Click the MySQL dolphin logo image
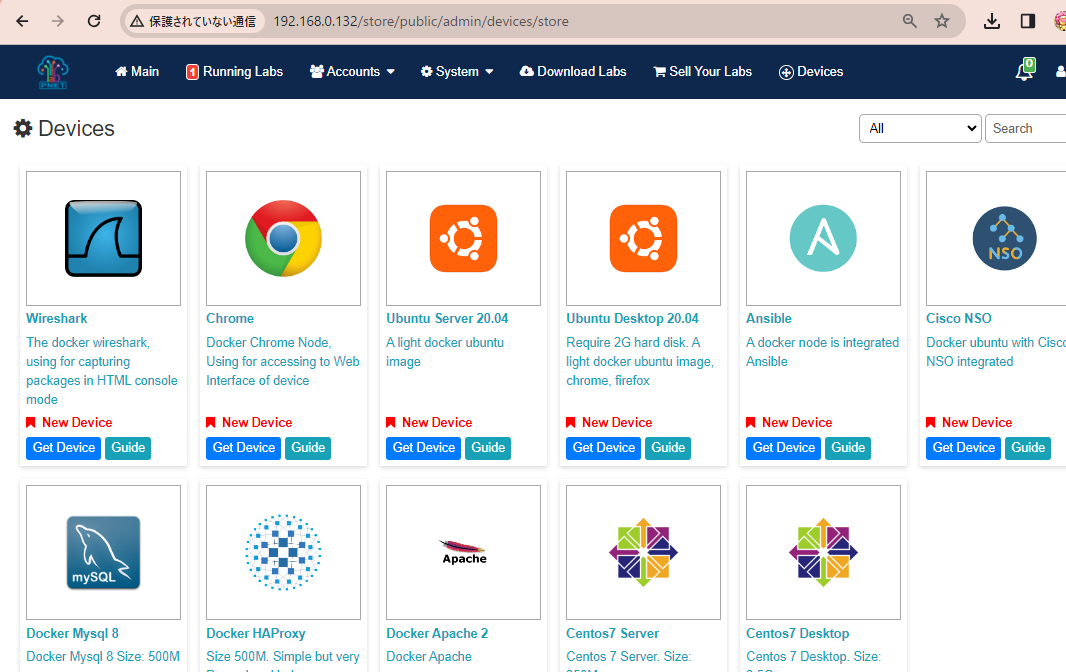This screenshot has height=672, width=1066. point(103,552)
